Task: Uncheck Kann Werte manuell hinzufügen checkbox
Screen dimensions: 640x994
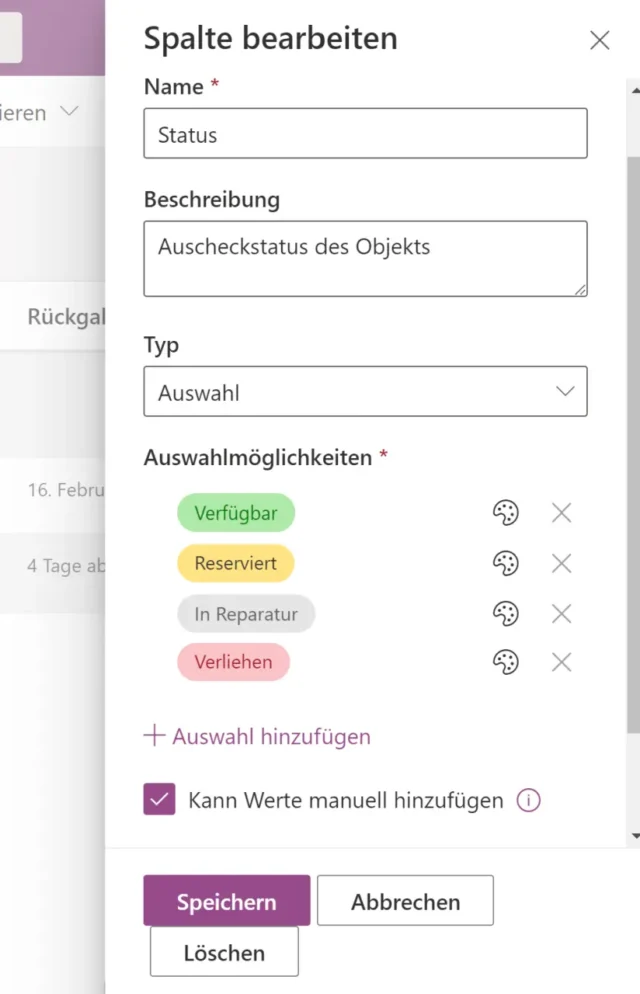Action: [159, 799]
